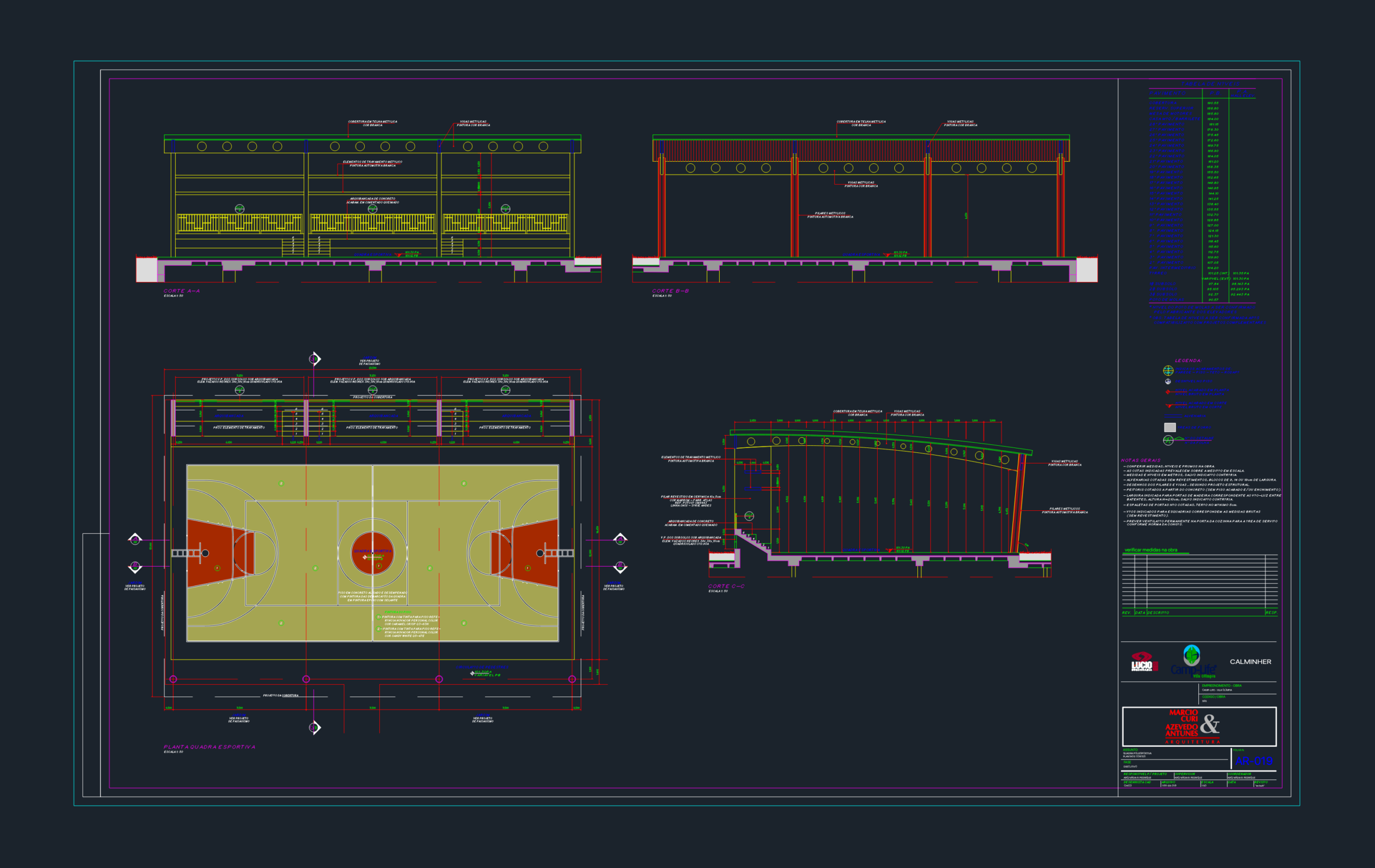This screenshot has height=868, width=1375.
Task: Select the CORTE B-B drawing title
Action: pos(670,291)
